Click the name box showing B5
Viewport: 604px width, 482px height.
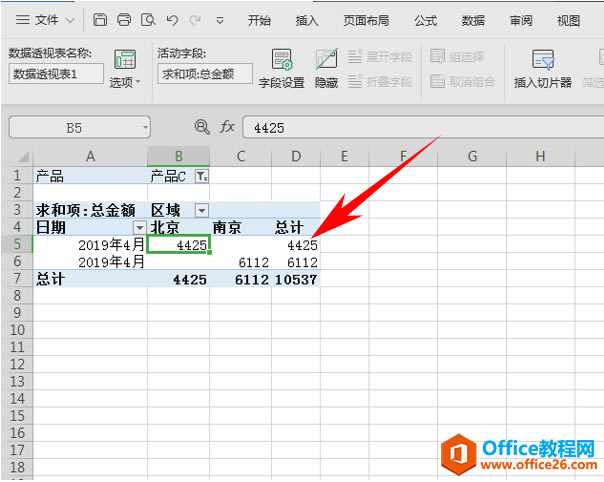(74, 128)
